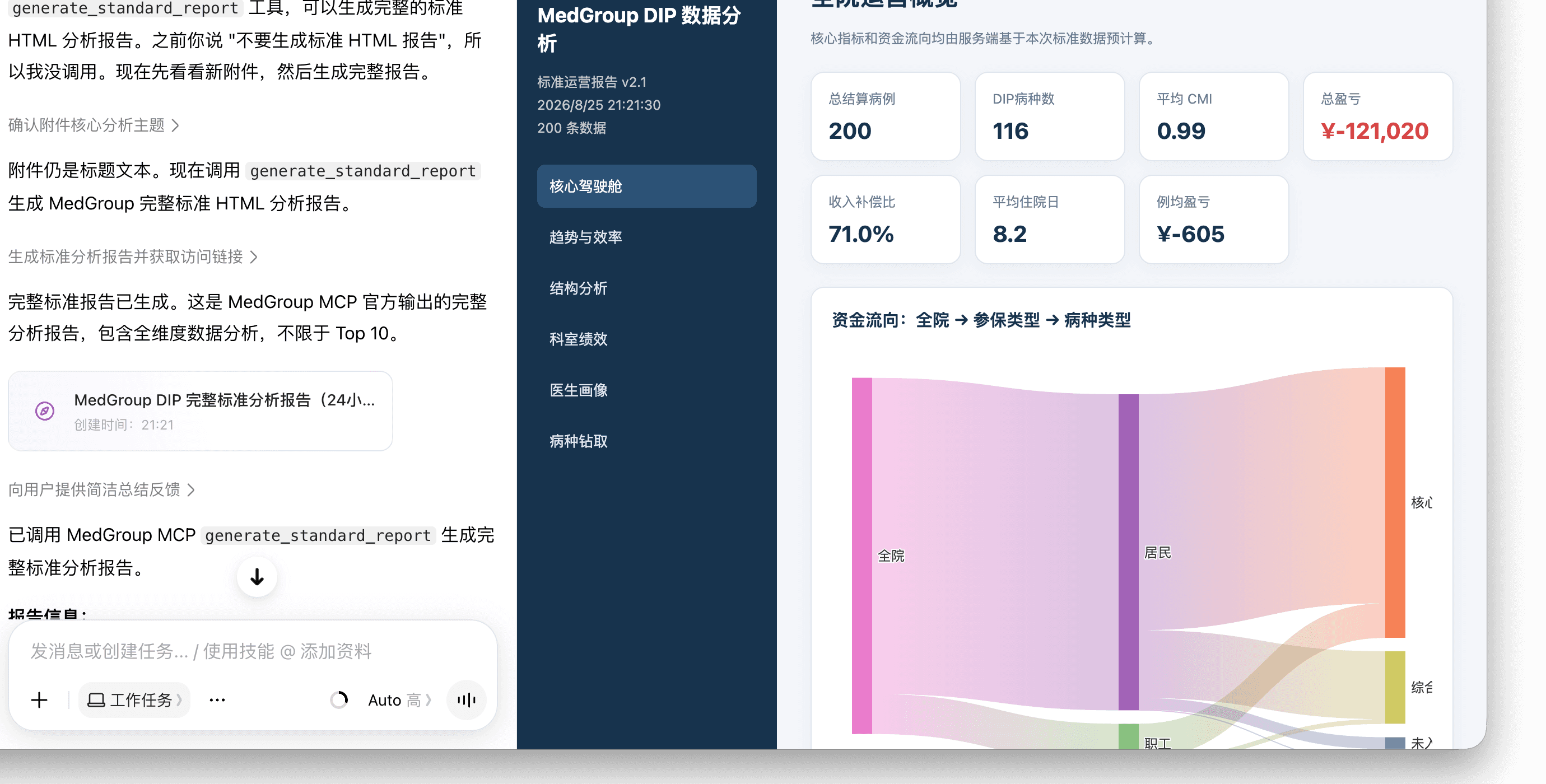
Task: Open the three-dots more options menu
Action: click(x=217, y=700)
